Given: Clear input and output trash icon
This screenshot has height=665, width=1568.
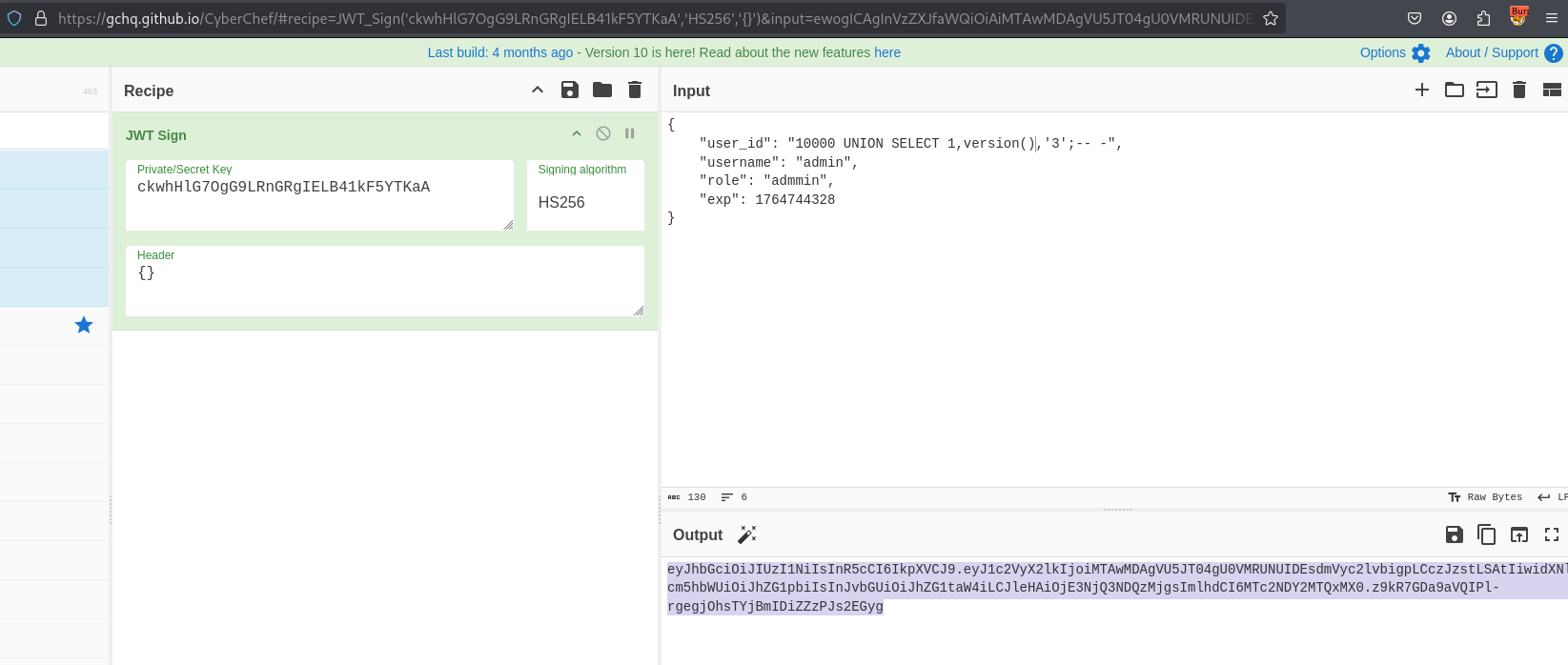Looking at the screenshot, I should click(1519, 90).
